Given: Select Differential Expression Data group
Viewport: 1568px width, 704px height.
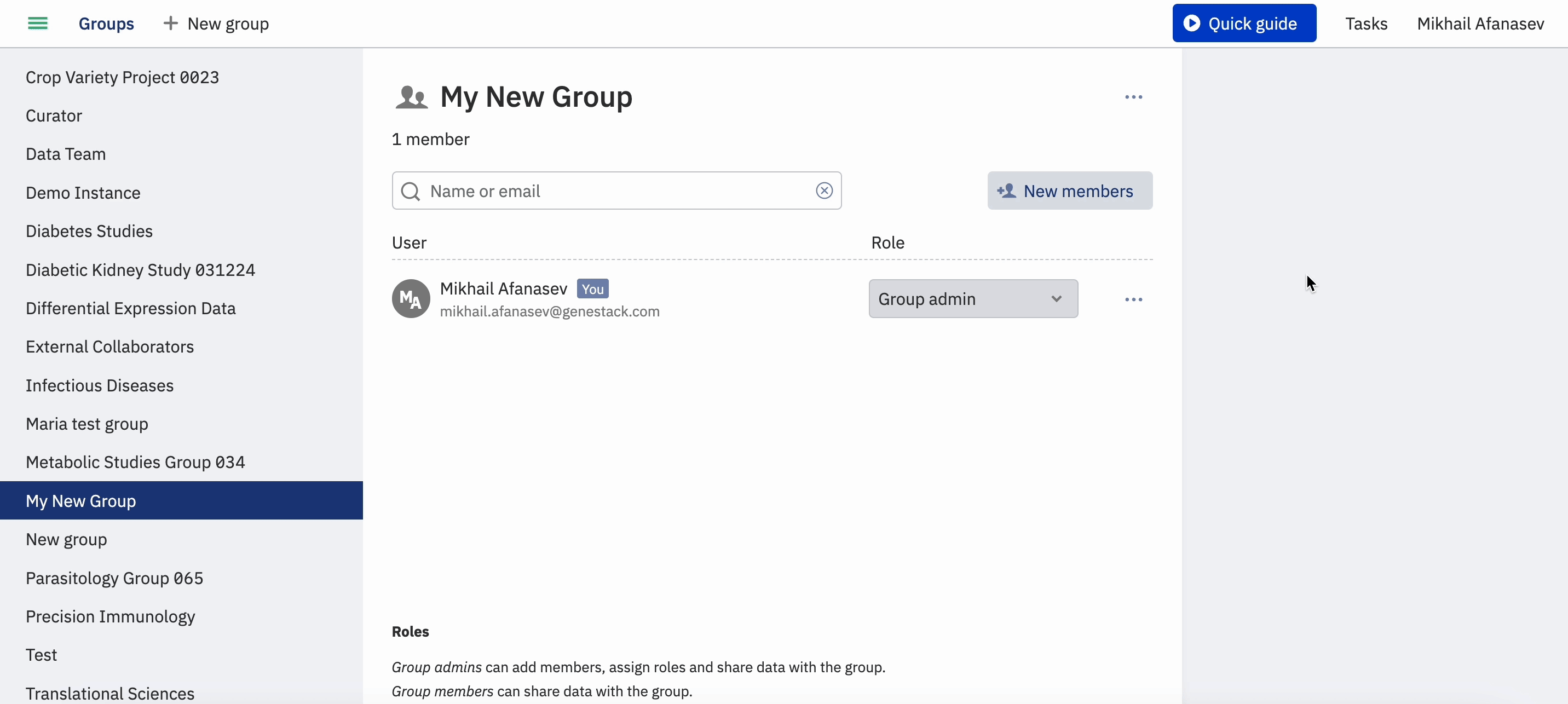Looking at the screenshot, I should click(x=181, y=309).
